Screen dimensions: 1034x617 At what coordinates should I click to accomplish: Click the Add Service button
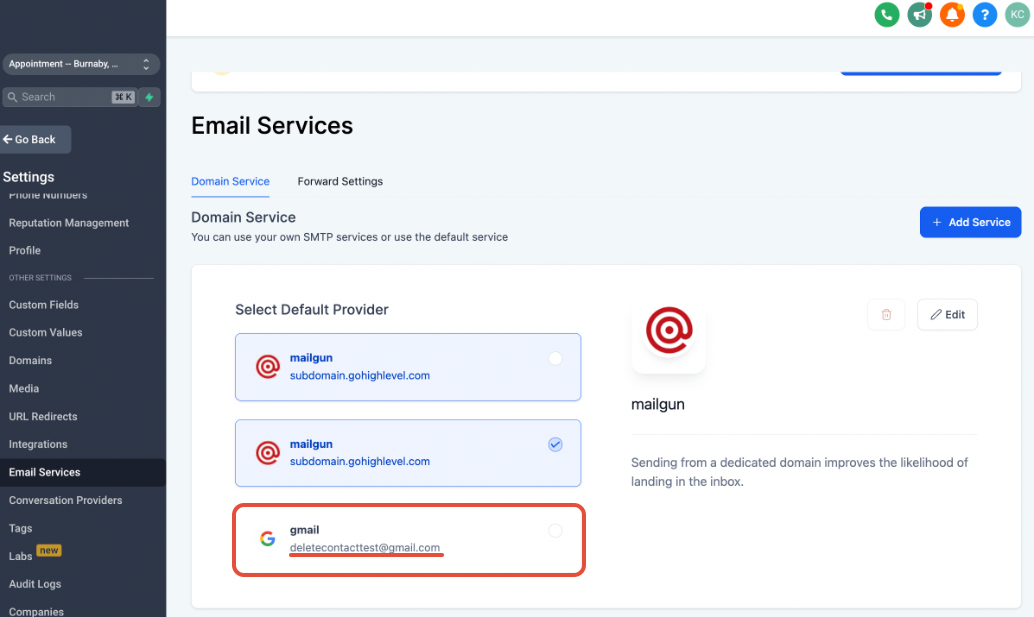[x=970, y=222]
